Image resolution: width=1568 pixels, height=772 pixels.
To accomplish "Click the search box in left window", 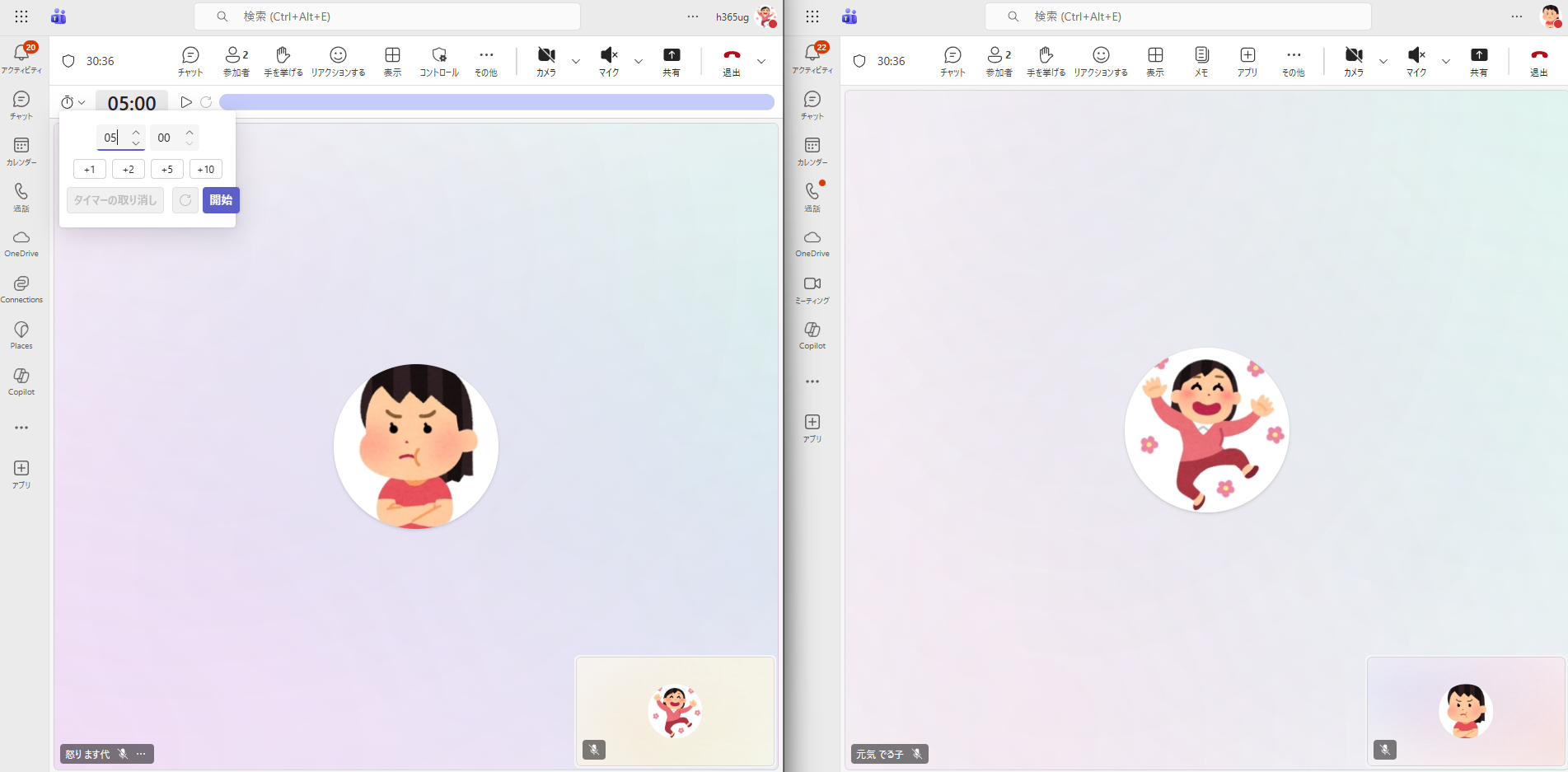I will pyautogui.click(x=387, y=16).
